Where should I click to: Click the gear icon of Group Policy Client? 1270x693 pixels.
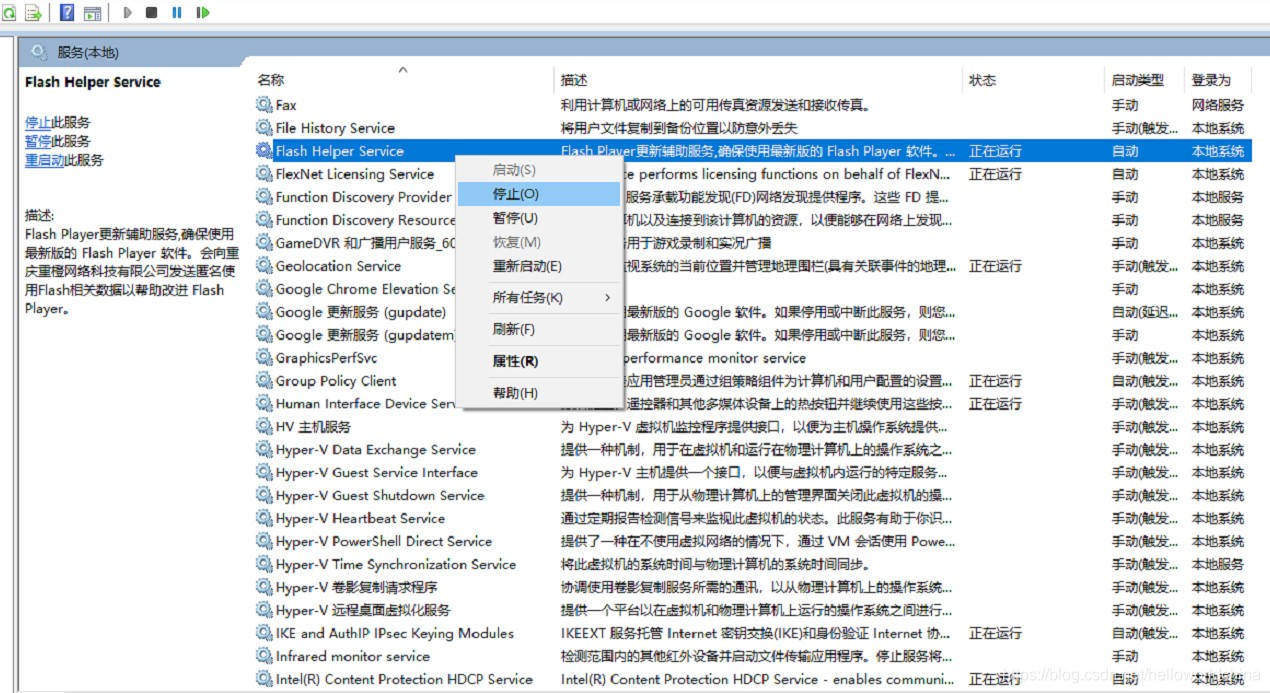point(264,381)
